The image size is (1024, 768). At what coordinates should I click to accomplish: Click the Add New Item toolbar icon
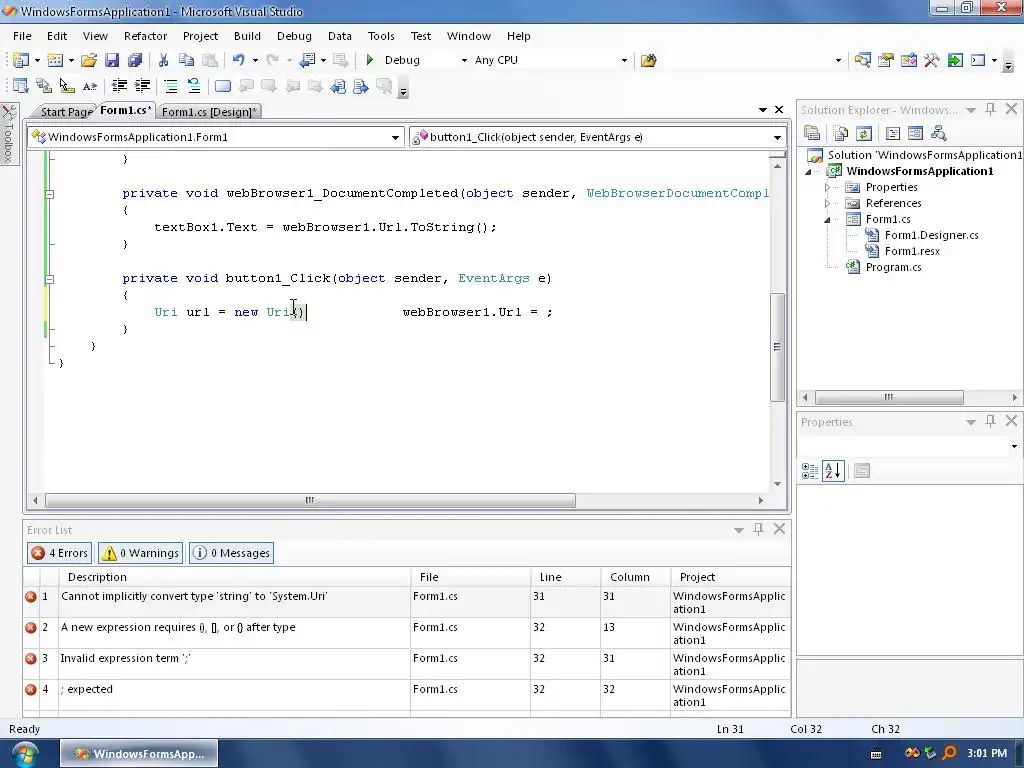(55, 60)
